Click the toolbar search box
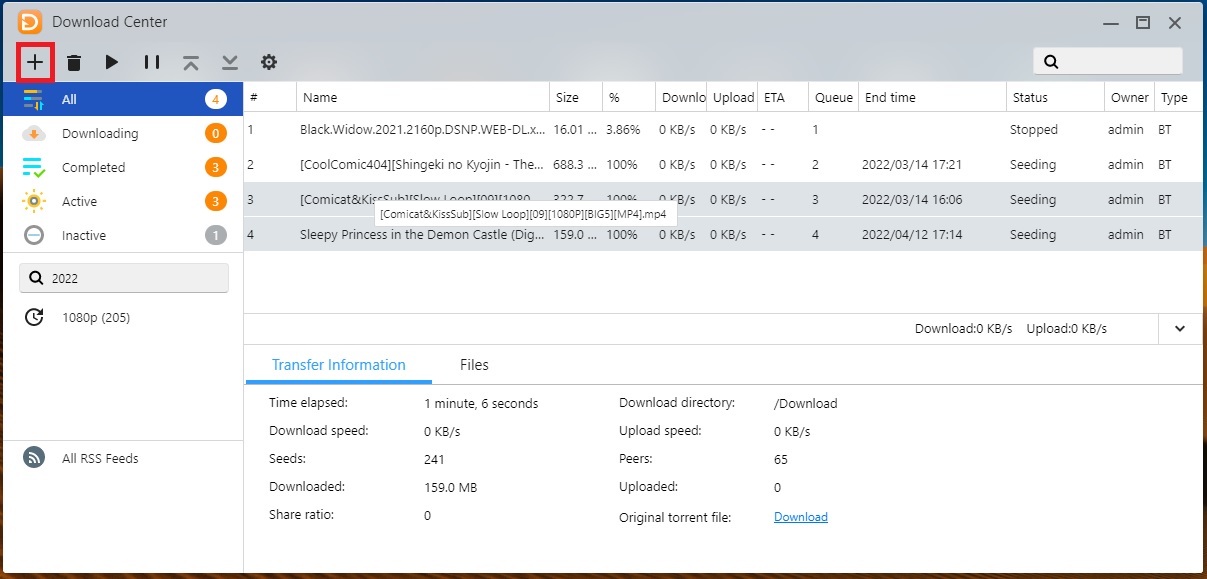 point(1108,61)
